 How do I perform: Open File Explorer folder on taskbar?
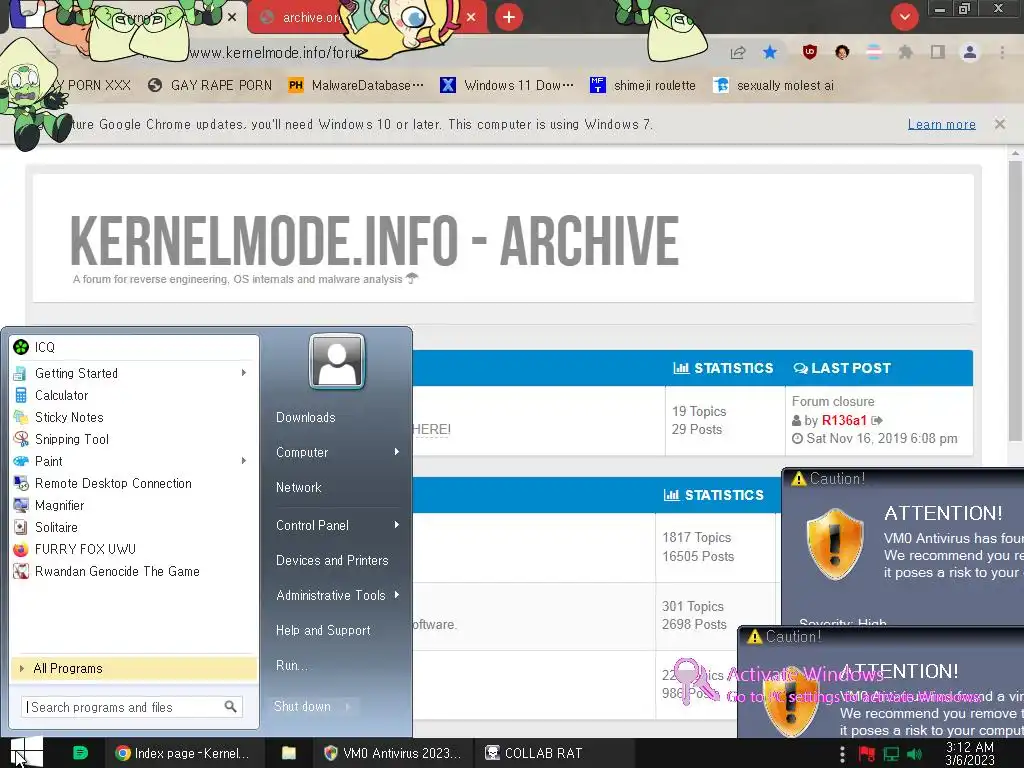tap(289, 753)
